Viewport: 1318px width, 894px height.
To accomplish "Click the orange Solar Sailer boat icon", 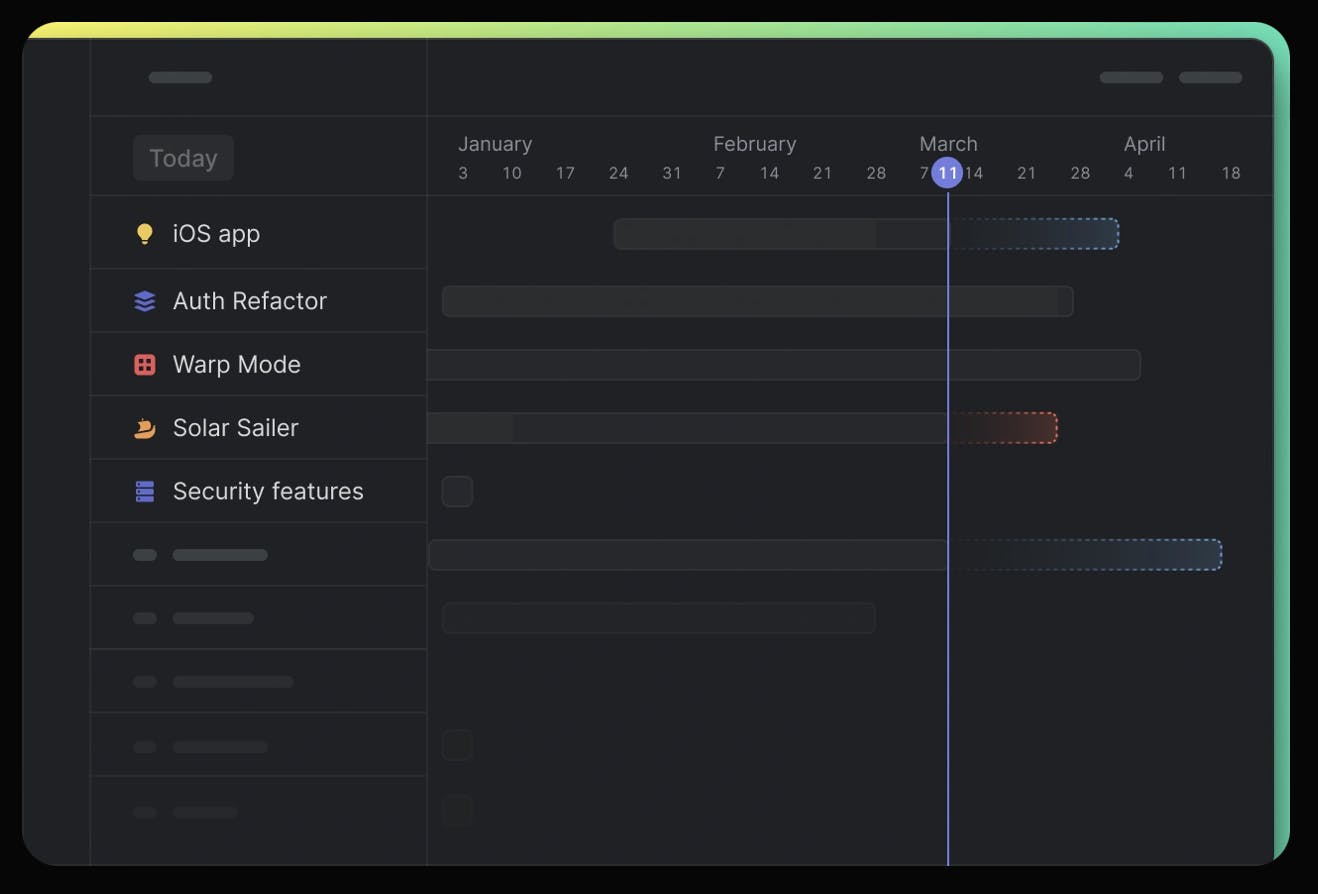I will 145,429.
